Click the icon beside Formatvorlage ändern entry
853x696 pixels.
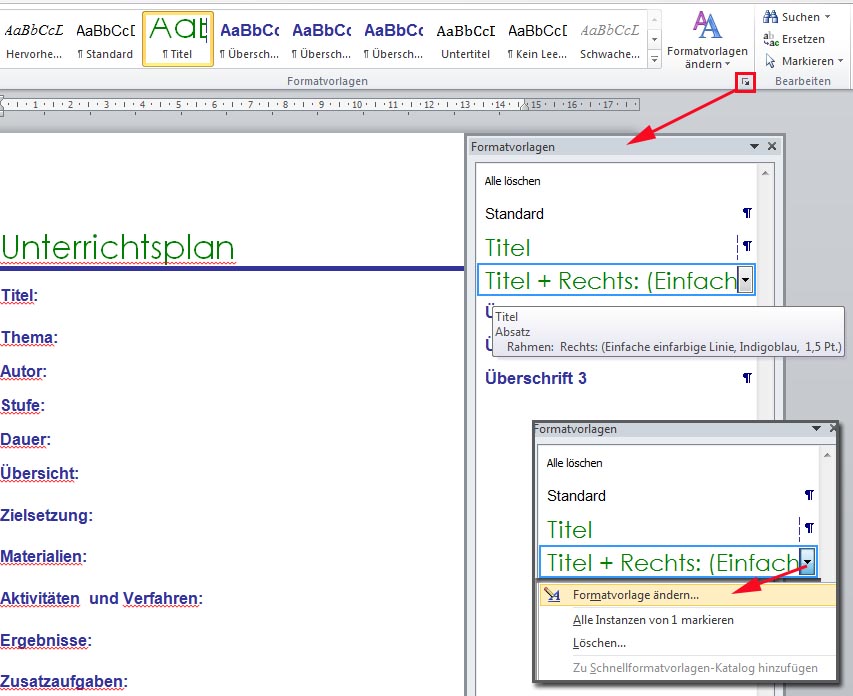[x=553, y=595]
